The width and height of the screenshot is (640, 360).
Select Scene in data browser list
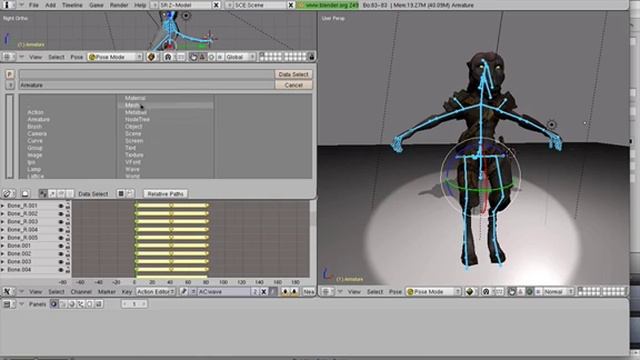[133, 133]
